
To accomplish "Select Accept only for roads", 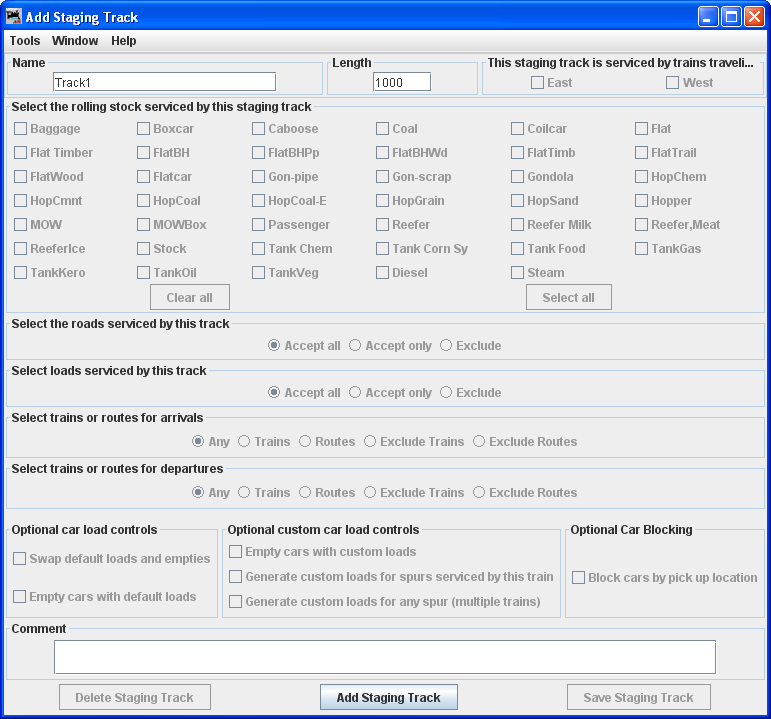I will (x=355, y=346).
